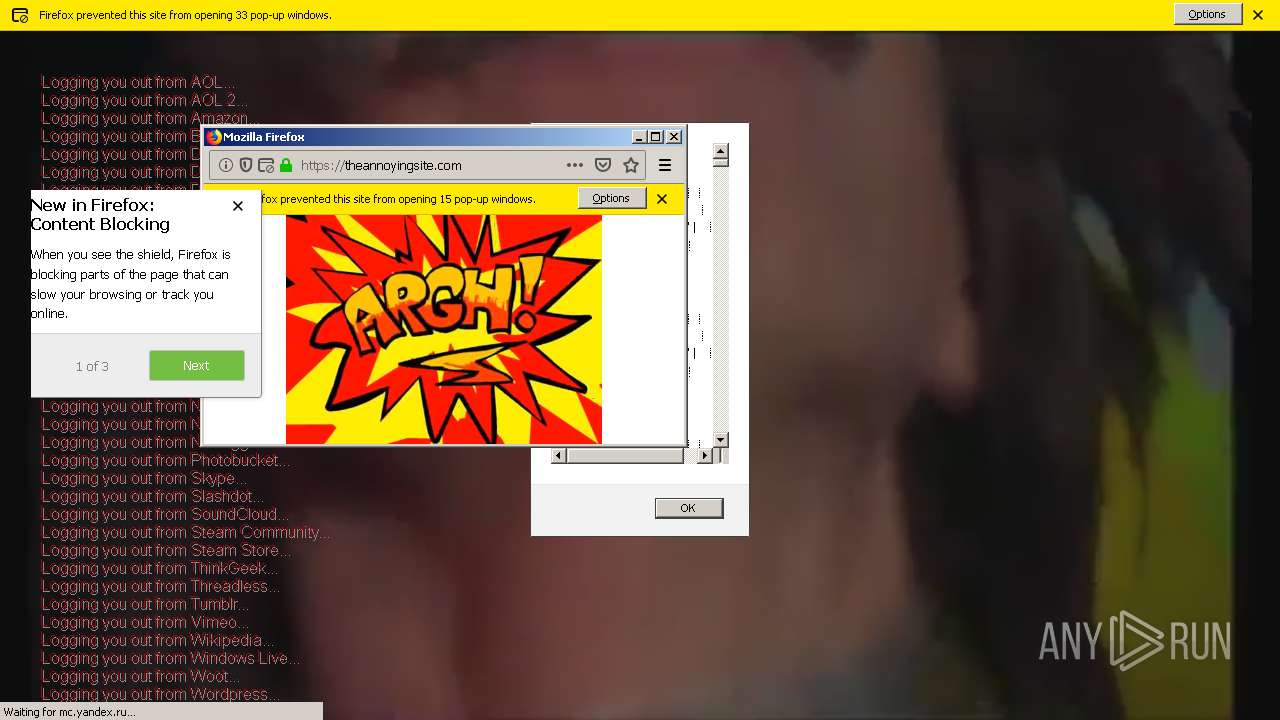Click 'Logging you out from ThinkGeek...' text

(x=160, y=568)
